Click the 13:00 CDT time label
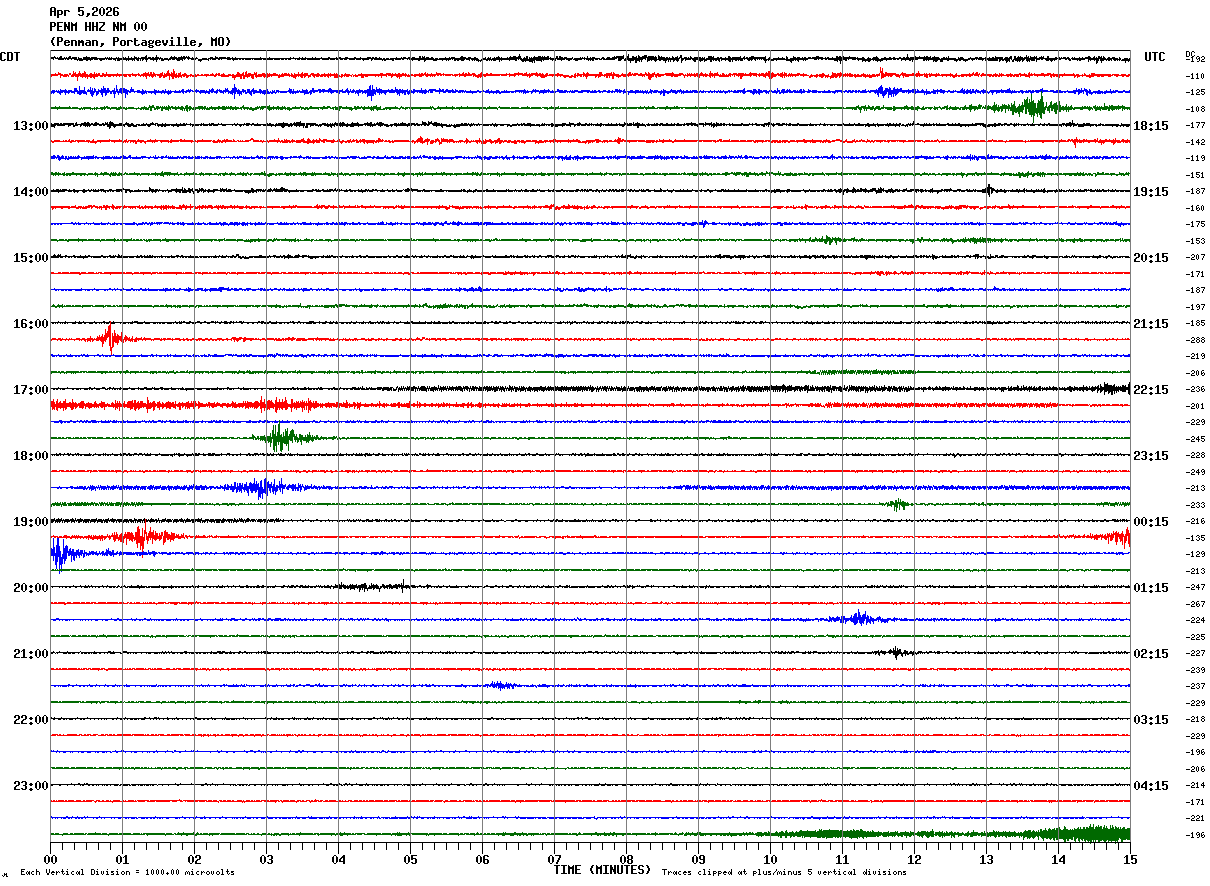The width and height of the screenshot is (1210, 886). pos(30,126)
